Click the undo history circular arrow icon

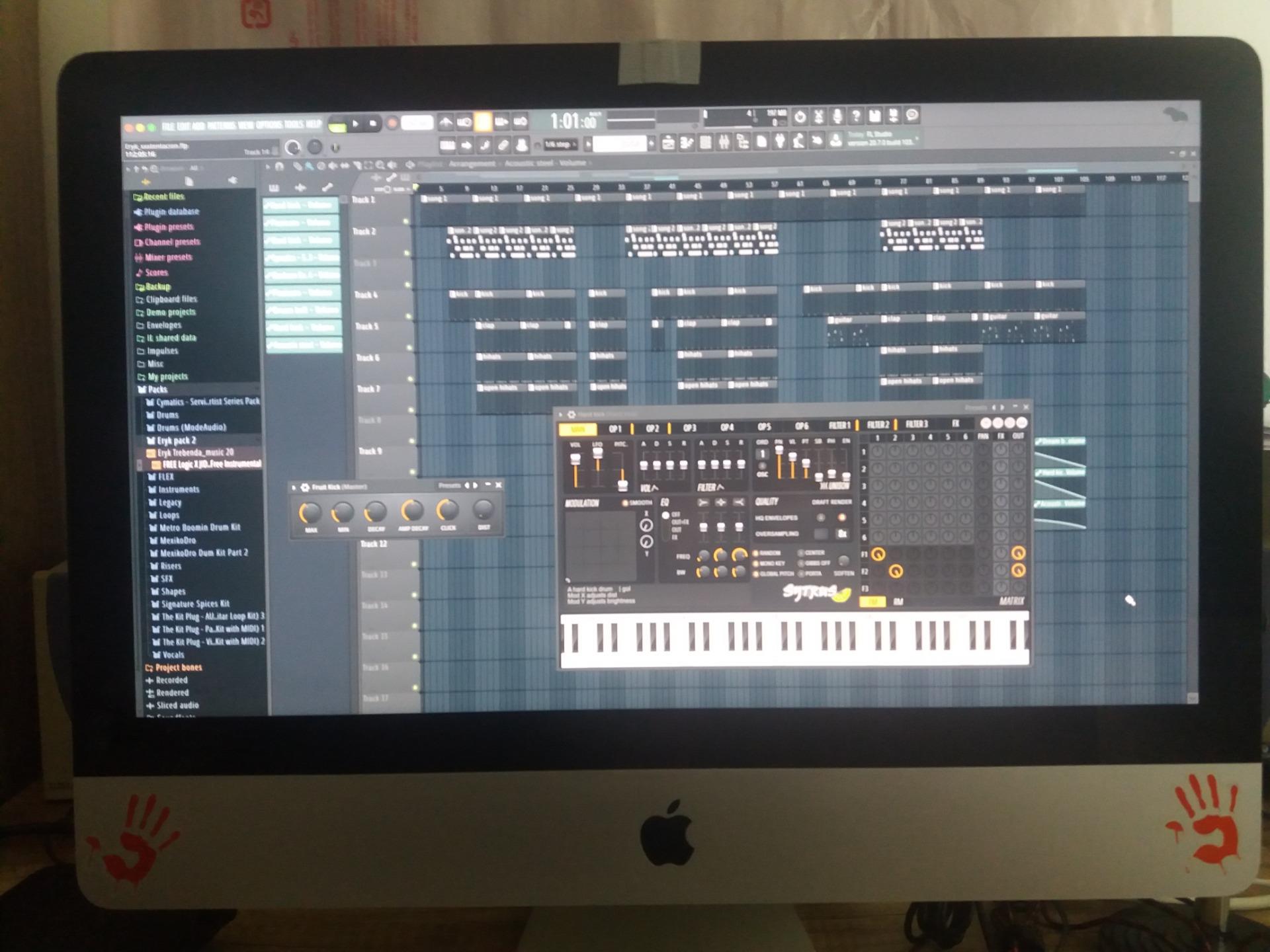point(800,116)
